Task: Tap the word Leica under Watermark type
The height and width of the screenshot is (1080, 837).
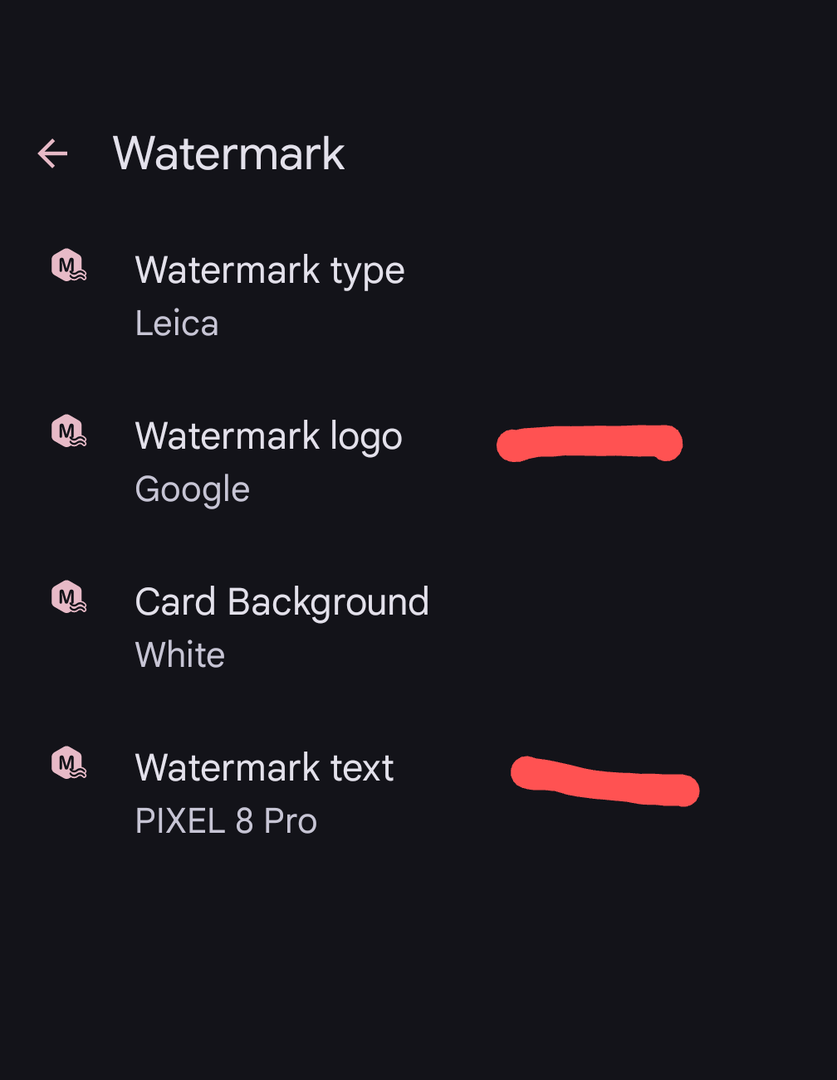Action: [177, 323]
